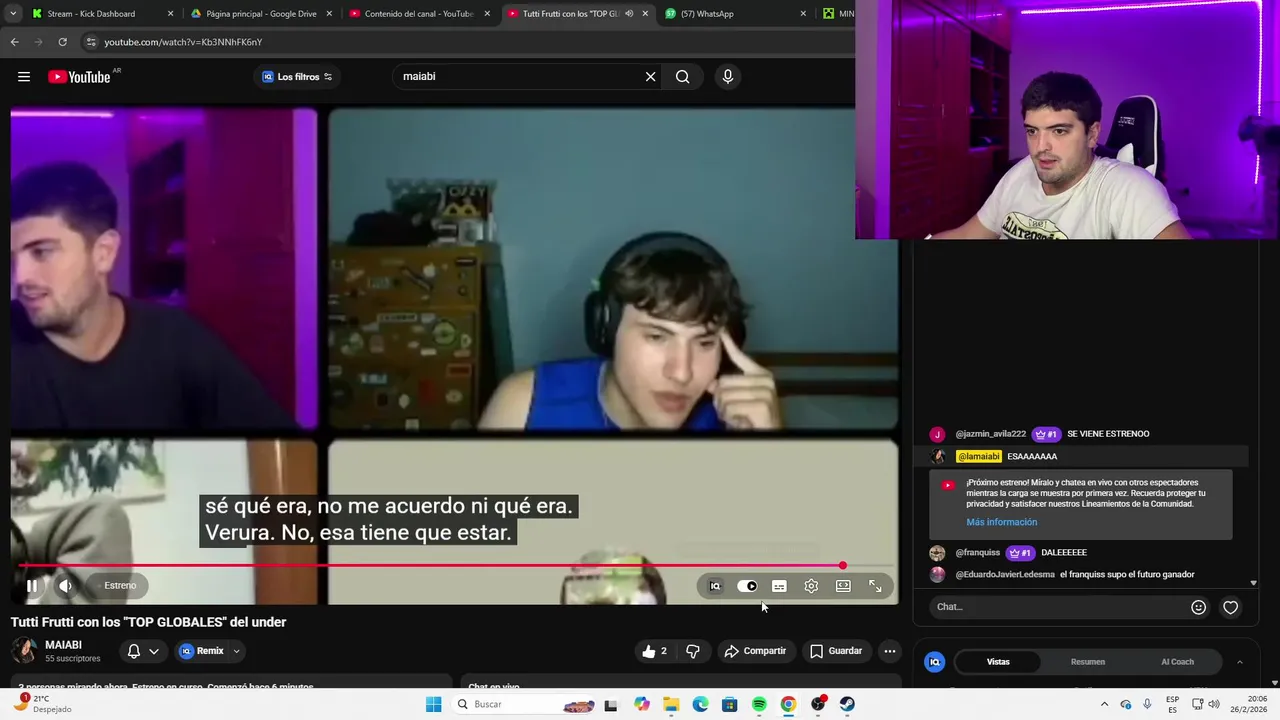Start voice search with the microphone
Viewport: 1280px width, 720px height.
[x=727, y=77]
